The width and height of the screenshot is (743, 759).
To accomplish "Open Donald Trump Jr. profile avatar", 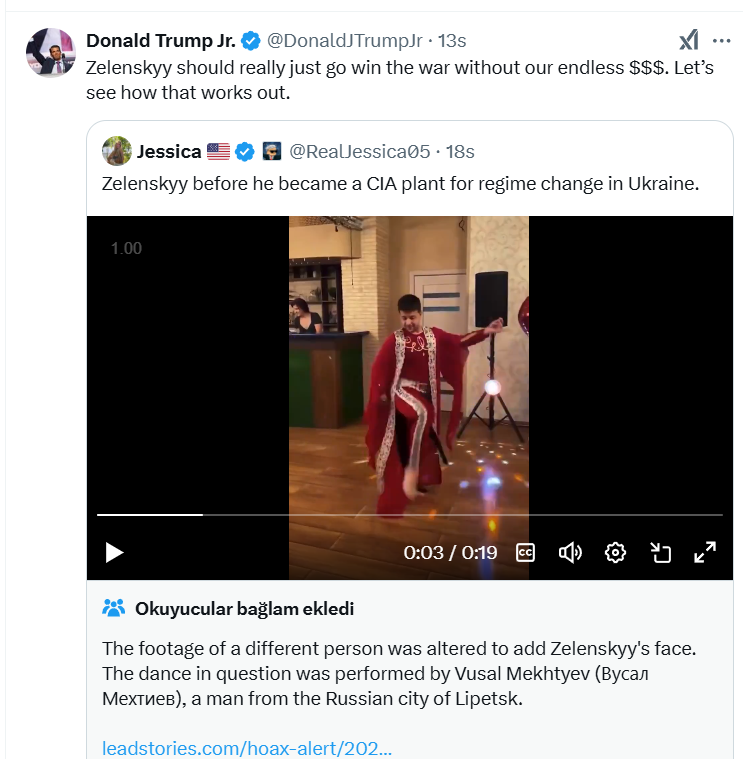I will click(50, 53).
